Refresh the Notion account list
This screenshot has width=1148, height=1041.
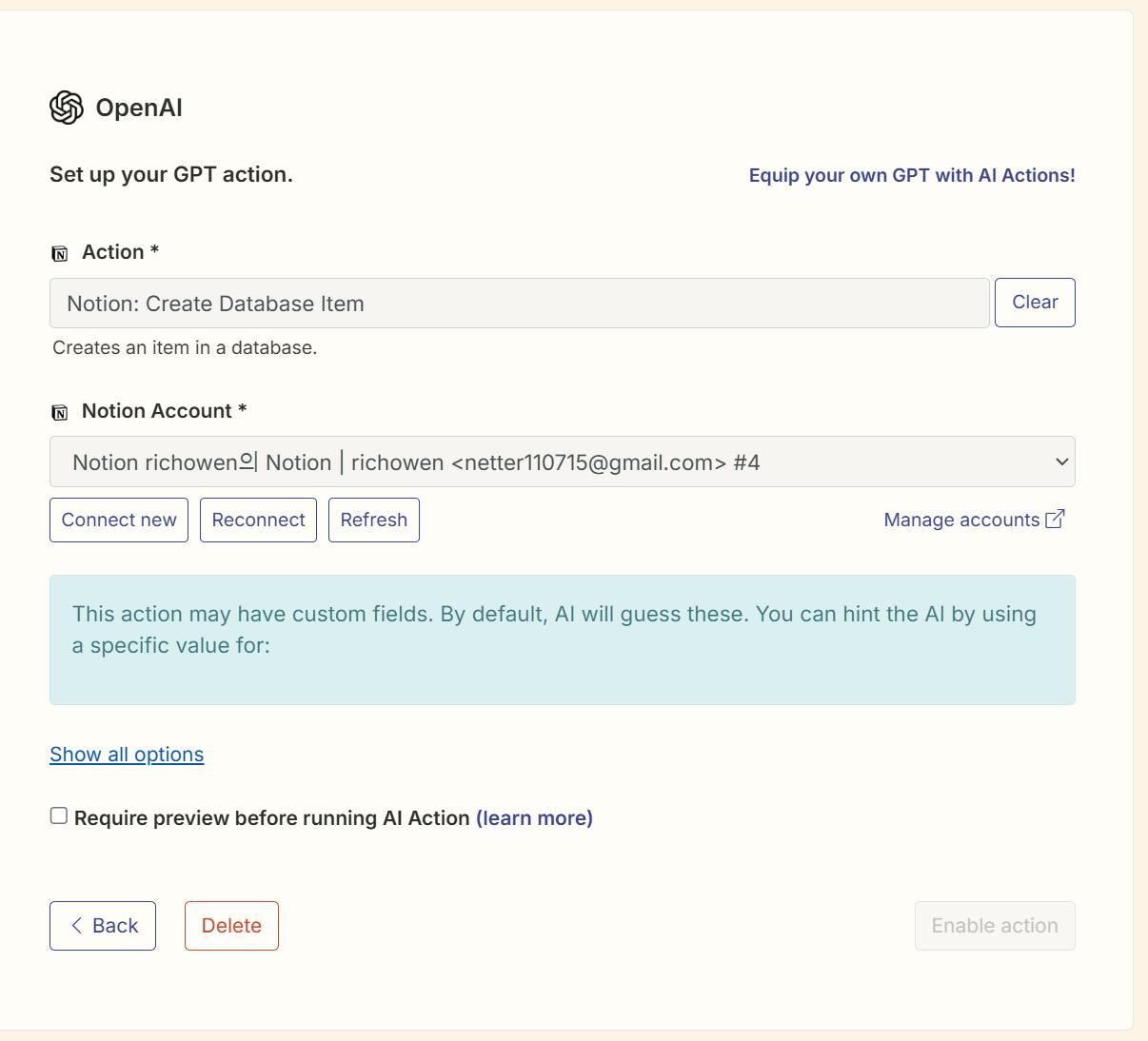click(374, 520)
